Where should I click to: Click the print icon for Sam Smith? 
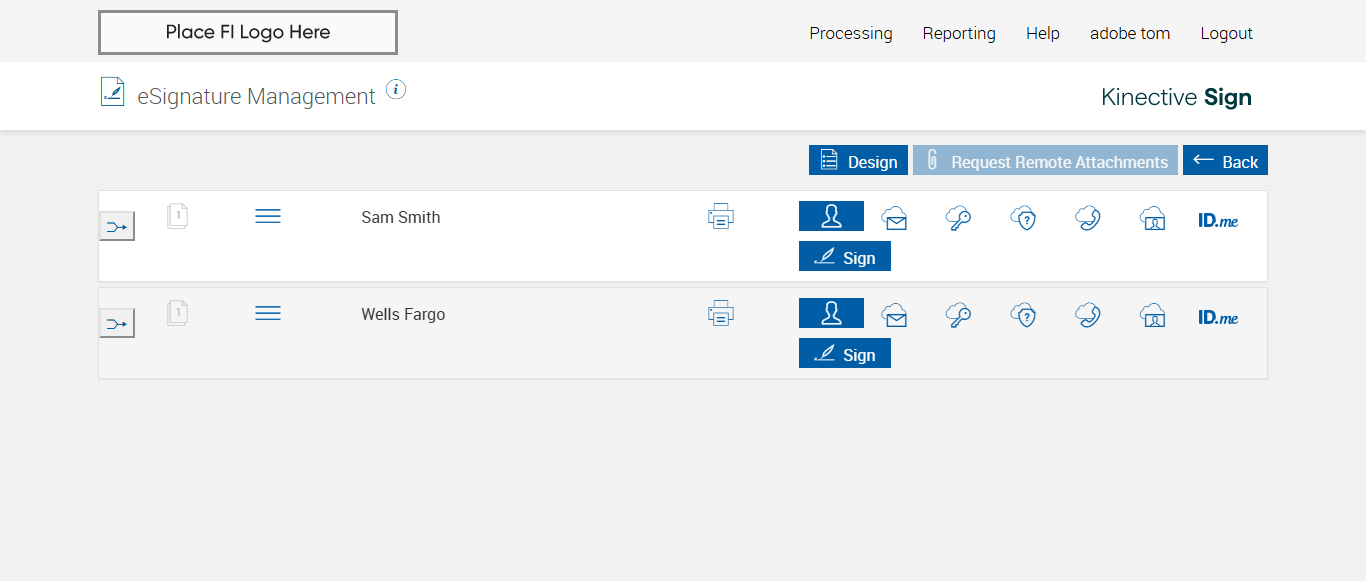pyautogui.click(x=721, y=216)
